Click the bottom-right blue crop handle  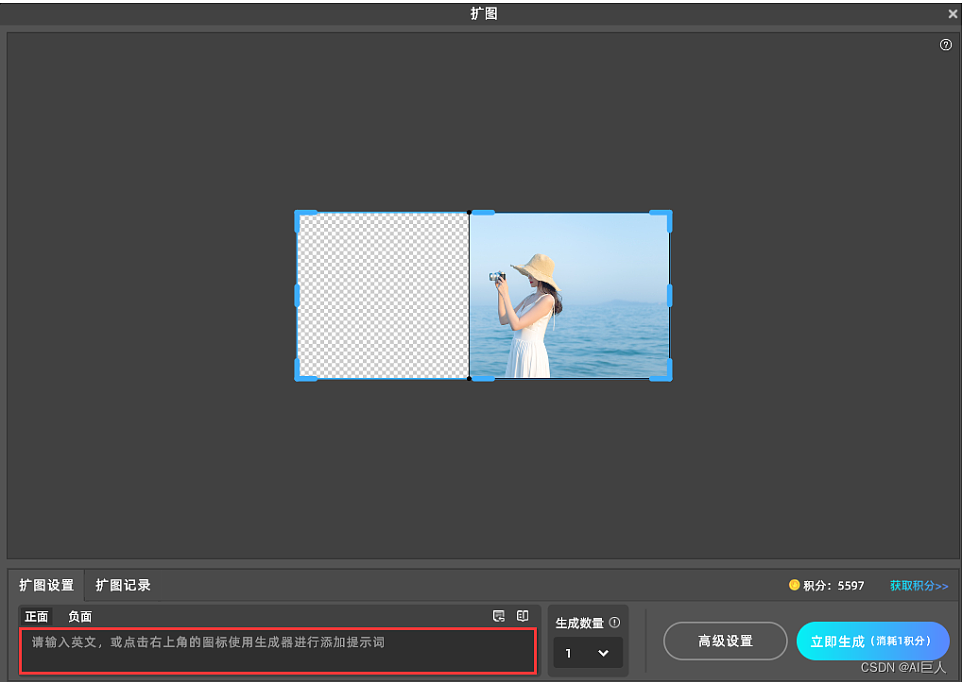point(668,375)
